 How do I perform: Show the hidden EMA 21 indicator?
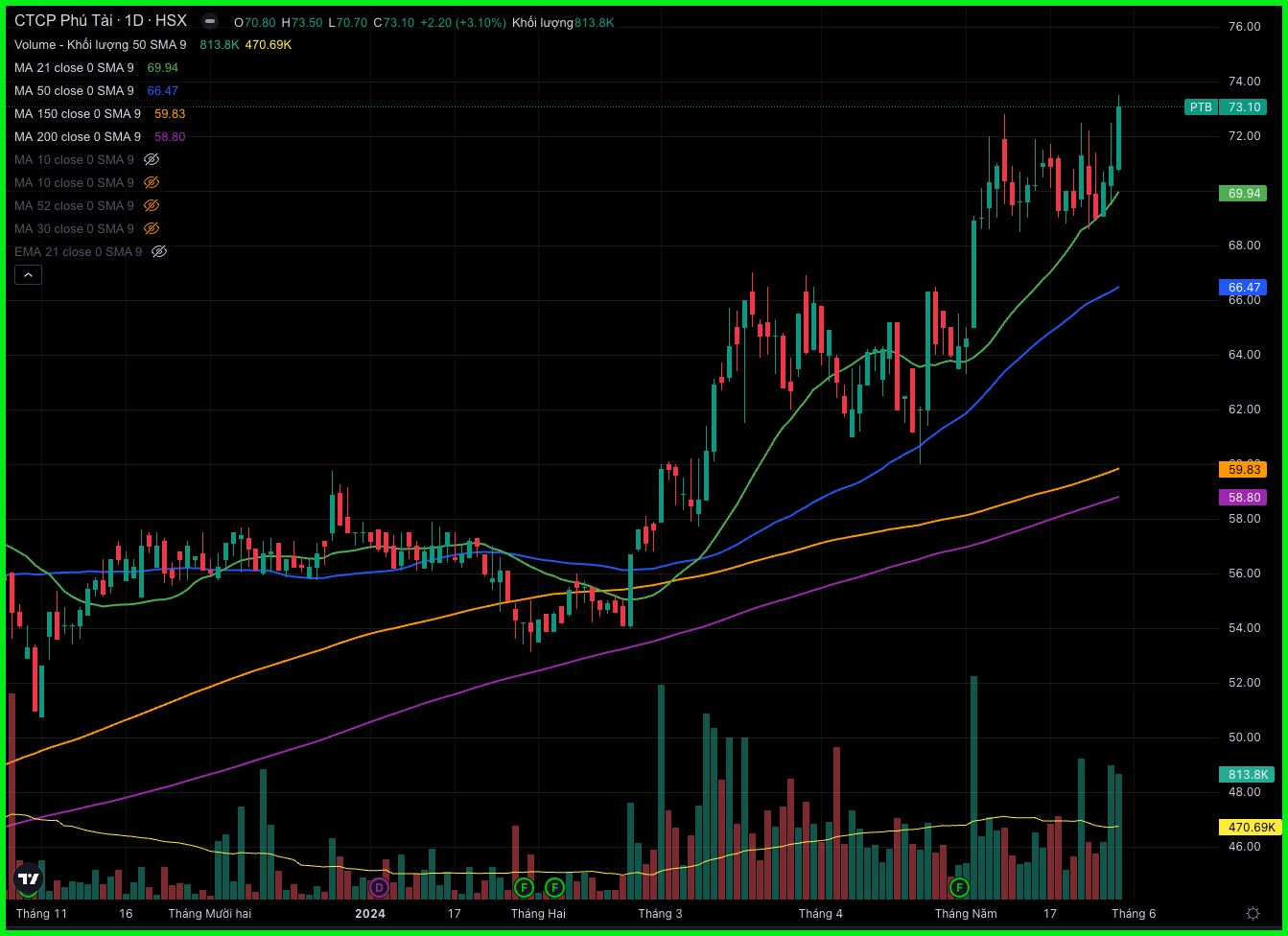coord(159,251)
